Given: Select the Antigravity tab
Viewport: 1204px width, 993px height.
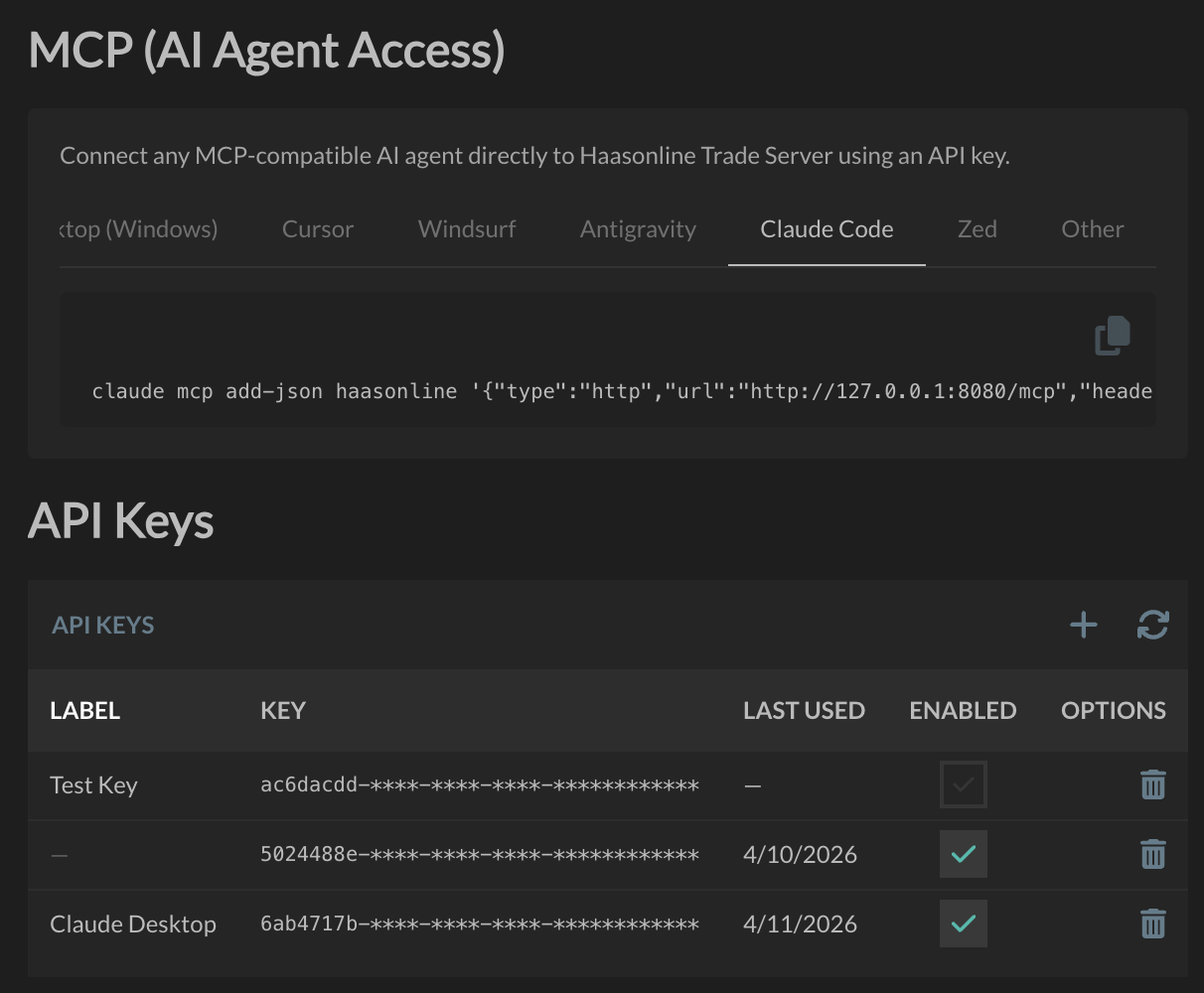Looking at the screenshot, I should (638, 228).
